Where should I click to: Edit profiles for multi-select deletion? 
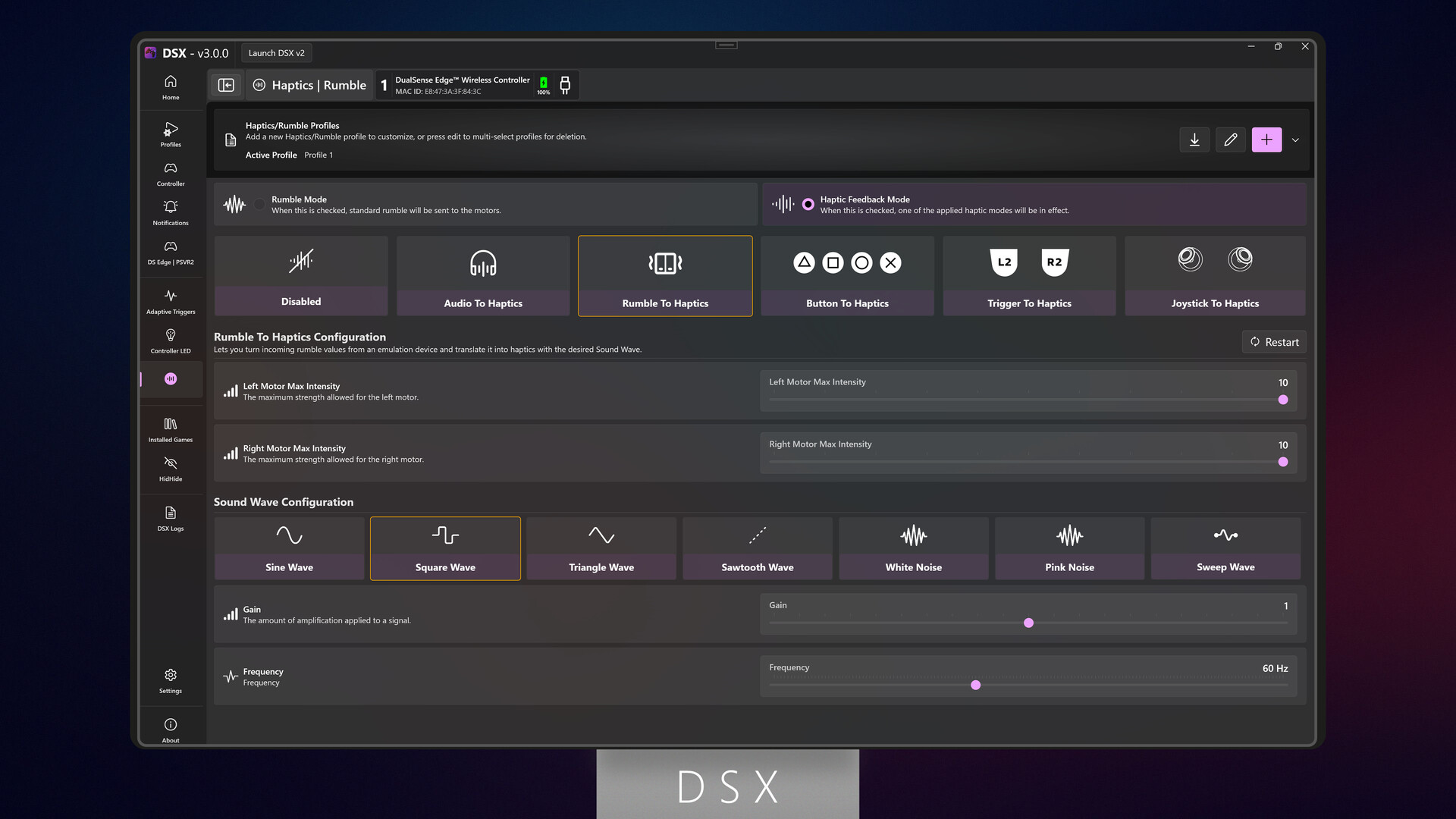1231,140
